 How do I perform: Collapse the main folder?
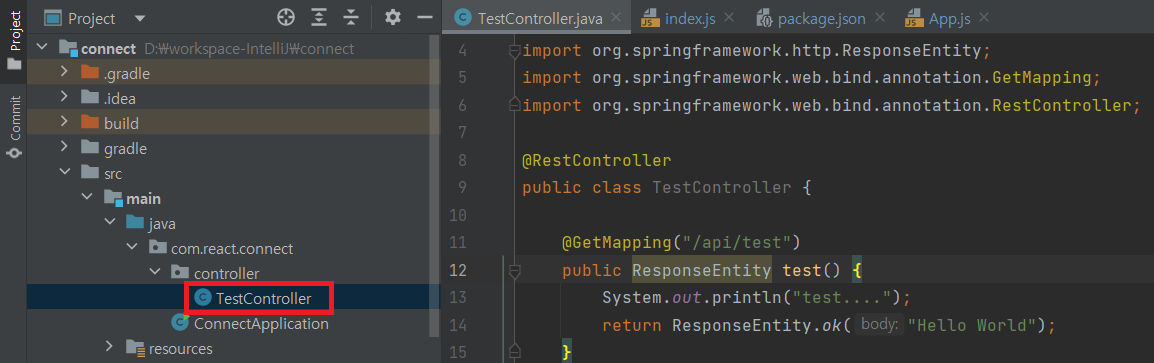pyautogui.click(x=87, y=198)
